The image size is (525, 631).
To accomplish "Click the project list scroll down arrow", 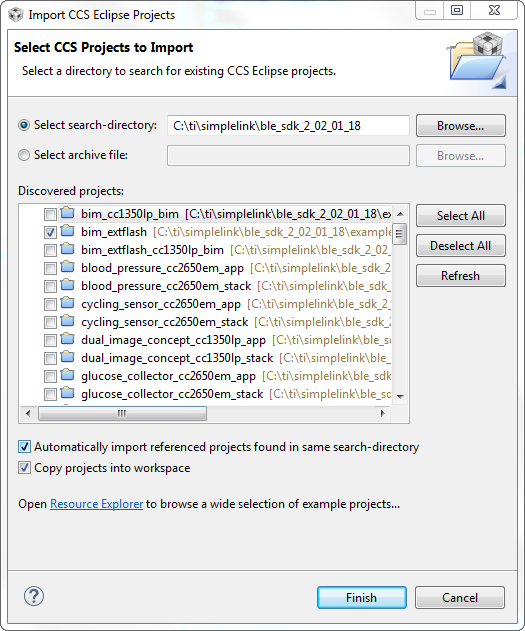I will 400,396.
